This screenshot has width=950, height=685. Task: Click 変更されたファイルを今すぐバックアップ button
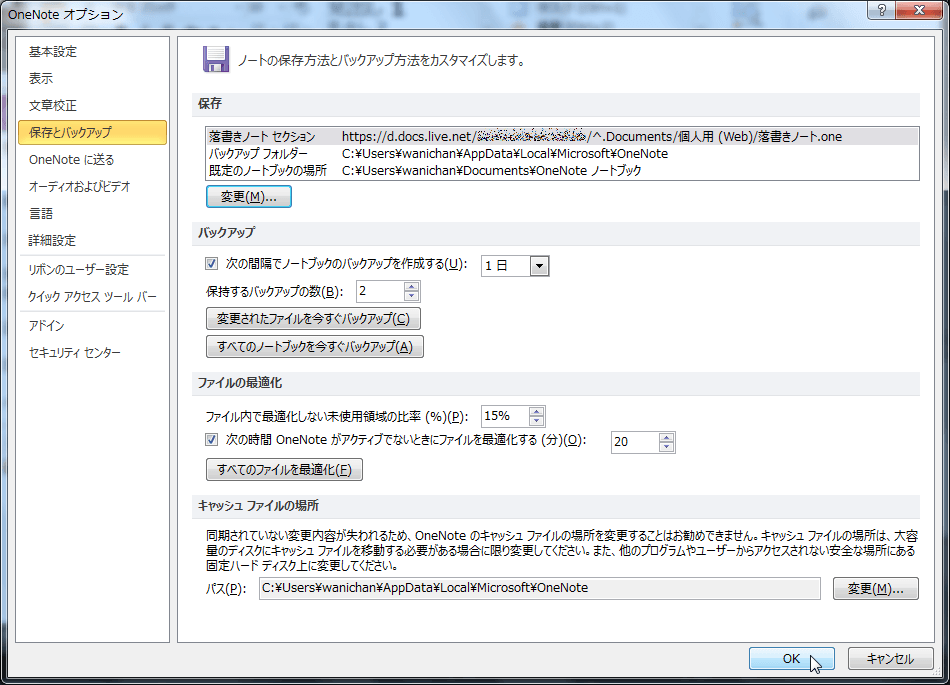[x=313, y=319]
